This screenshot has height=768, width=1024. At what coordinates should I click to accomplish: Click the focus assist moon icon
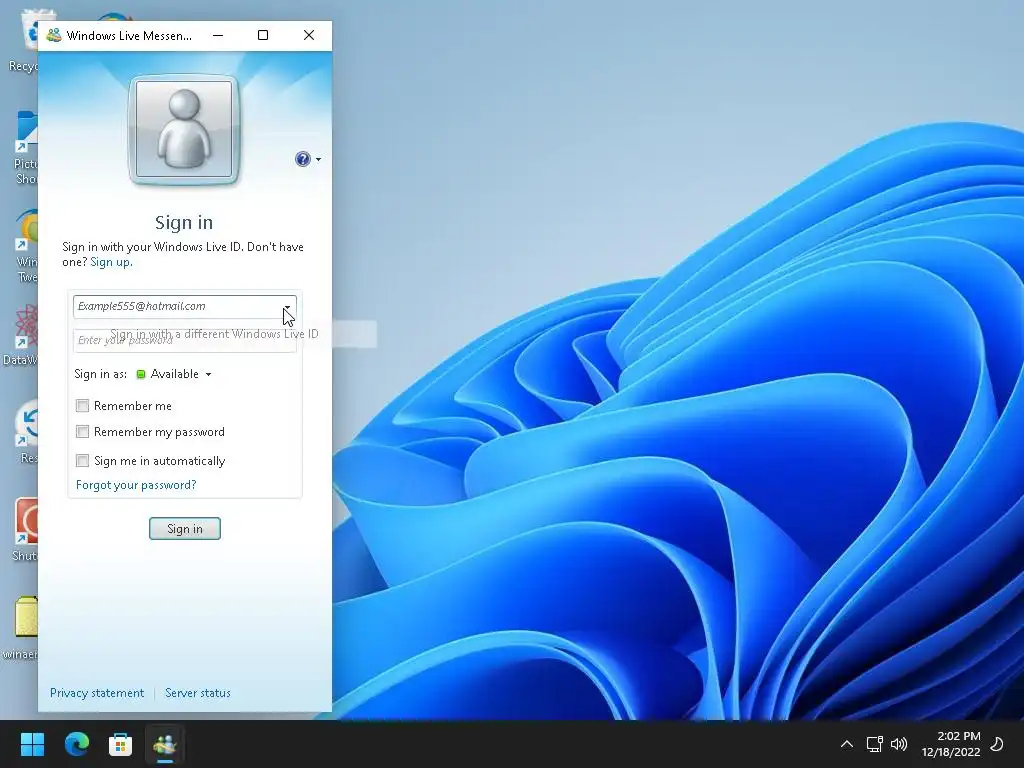(x=997, y=744)
